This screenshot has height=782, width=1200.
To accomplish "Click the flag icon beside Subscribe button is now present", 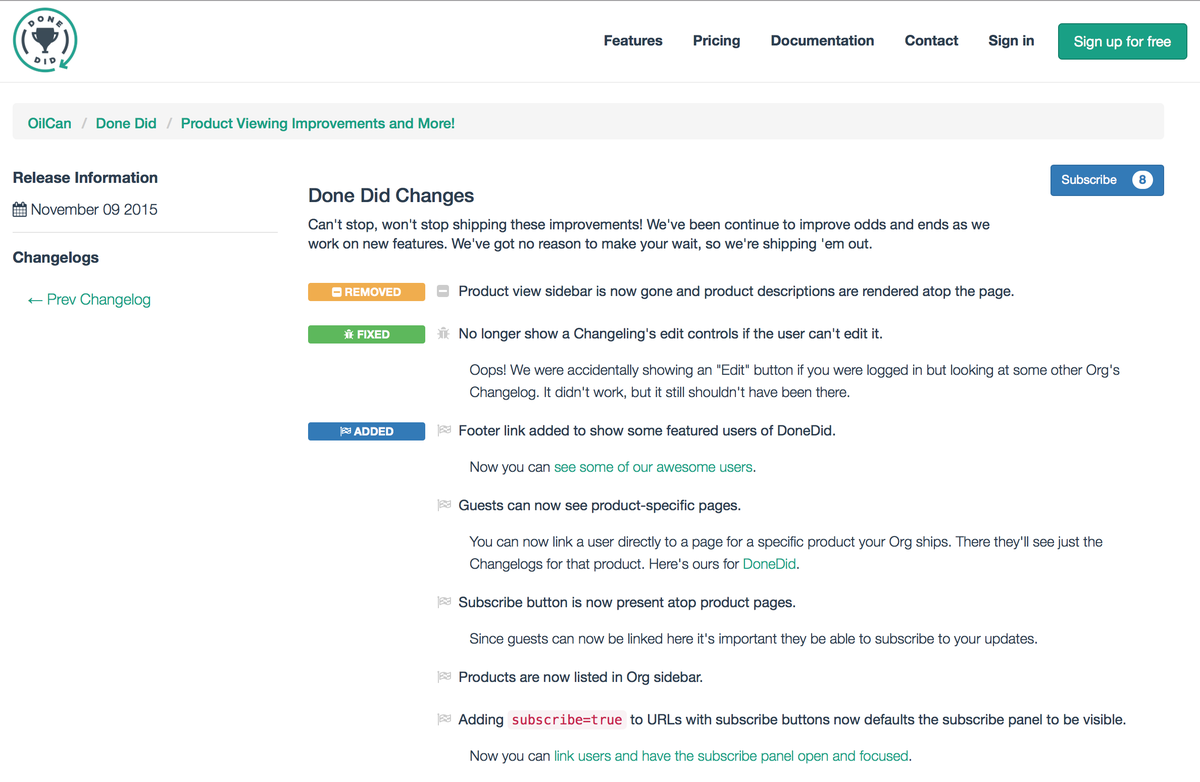I will click(444, 603).
